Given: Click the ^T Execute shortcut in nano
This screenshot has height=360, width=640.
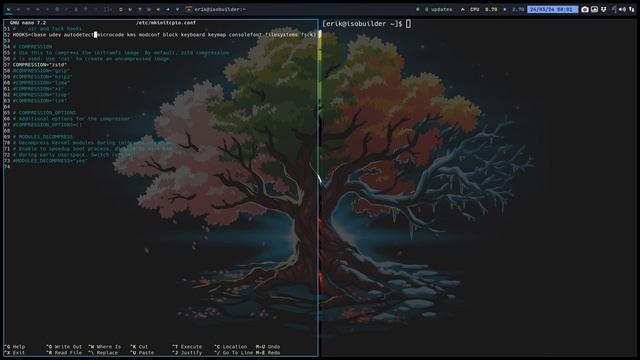Looking at the screenshot, I should tap(187, 347).
